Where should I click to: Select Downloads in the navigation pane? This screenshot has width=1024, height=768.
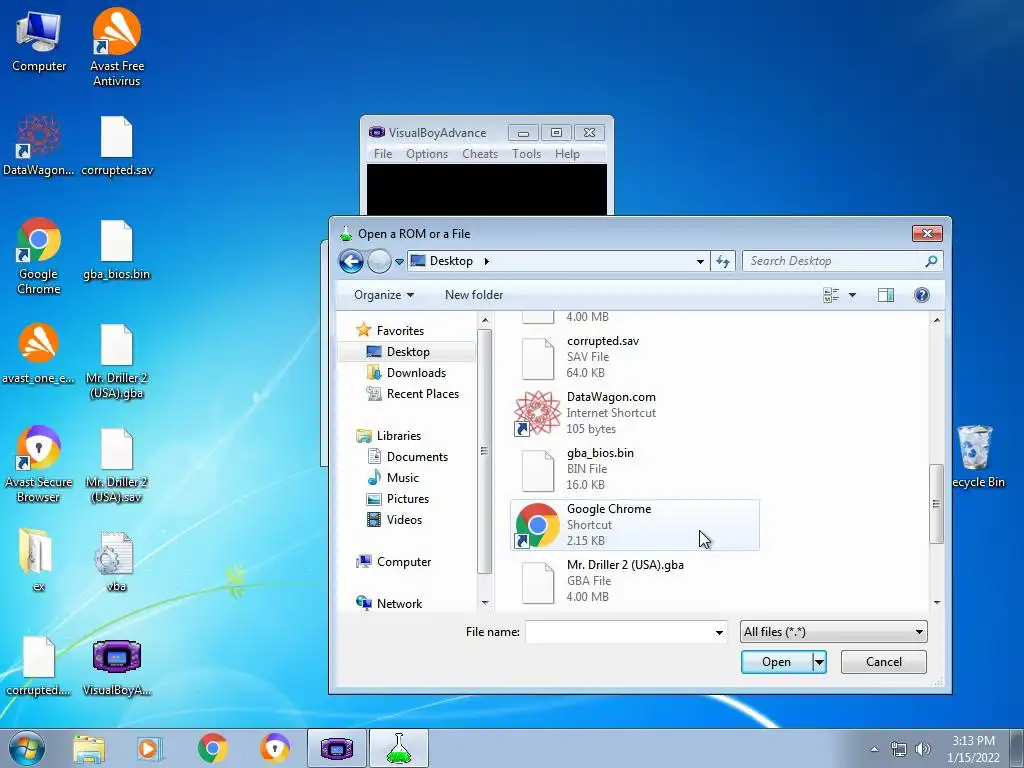(x=416, y=373)
